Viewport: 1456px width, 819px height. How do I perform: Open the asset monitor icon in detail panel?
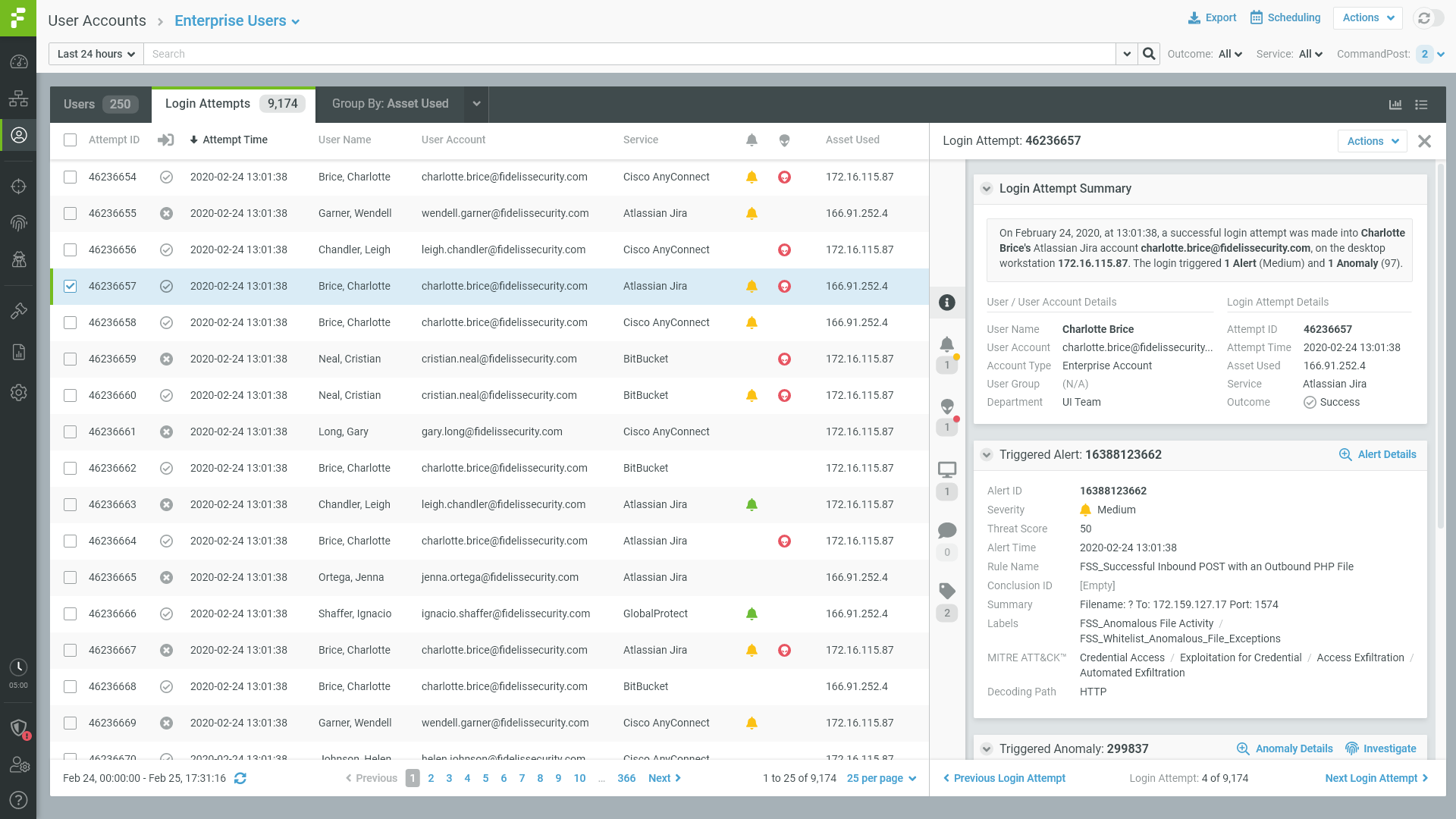pos(946,470)
